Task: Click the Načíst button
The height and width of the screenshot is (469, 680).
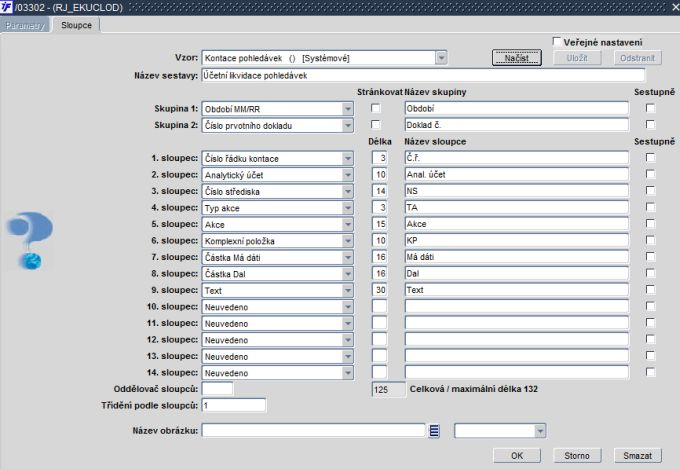Action: 517,58
